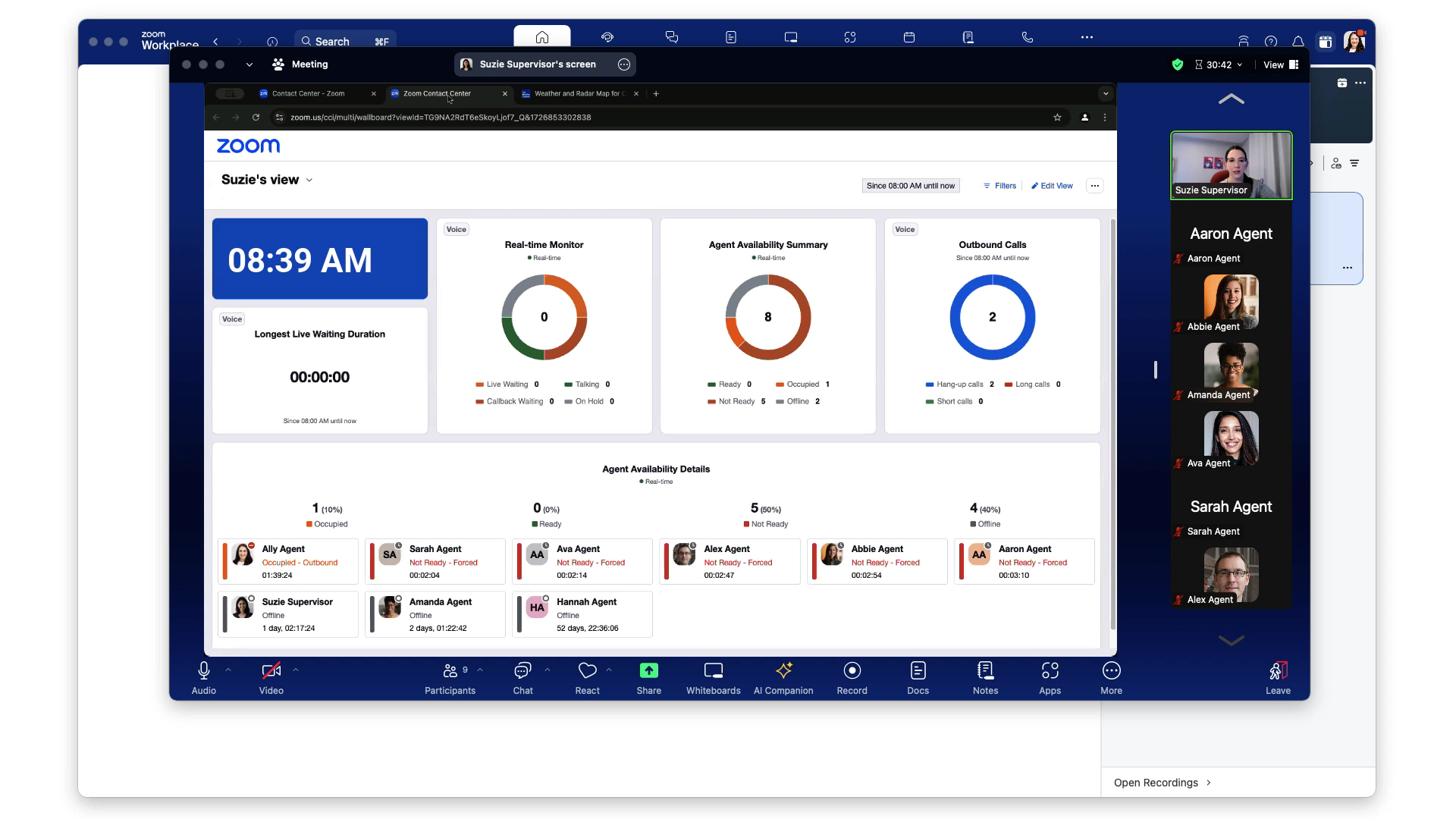Open Apps from meeting toolbar

click(x=1050, y=678)
